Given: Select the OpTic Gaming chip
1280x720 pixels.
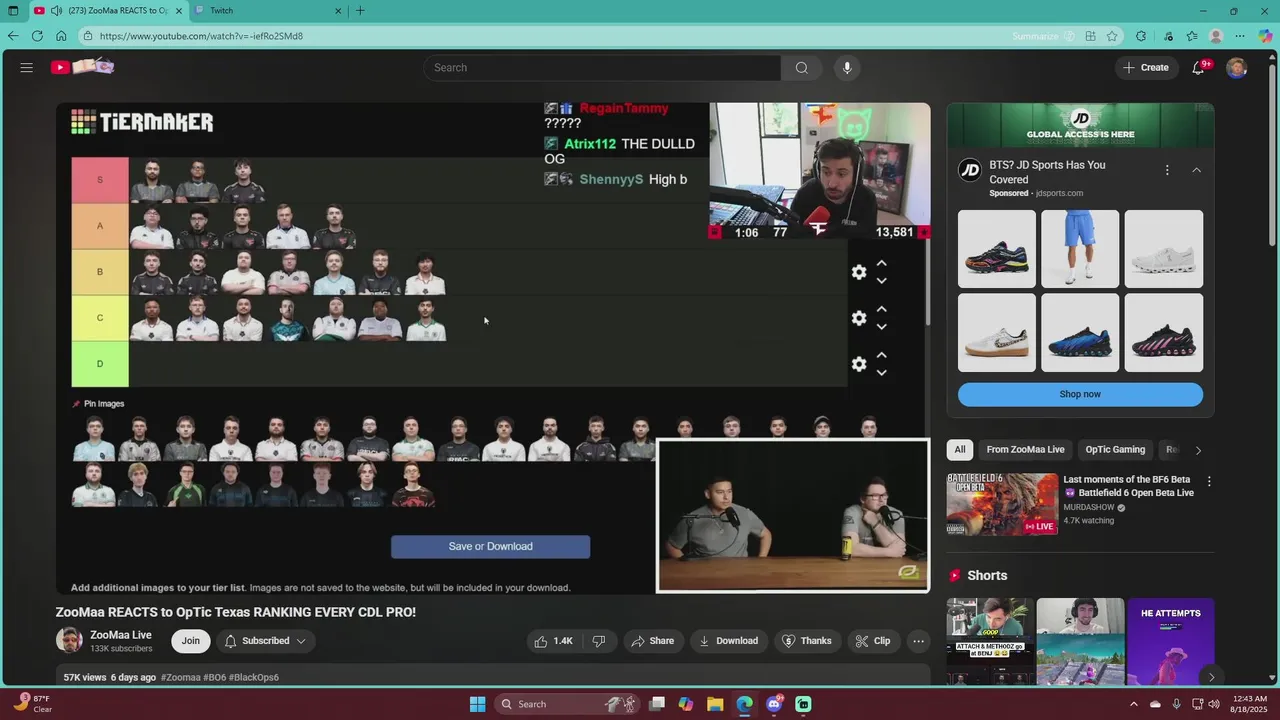Looking at the screenshot, I should point(1115,450).
